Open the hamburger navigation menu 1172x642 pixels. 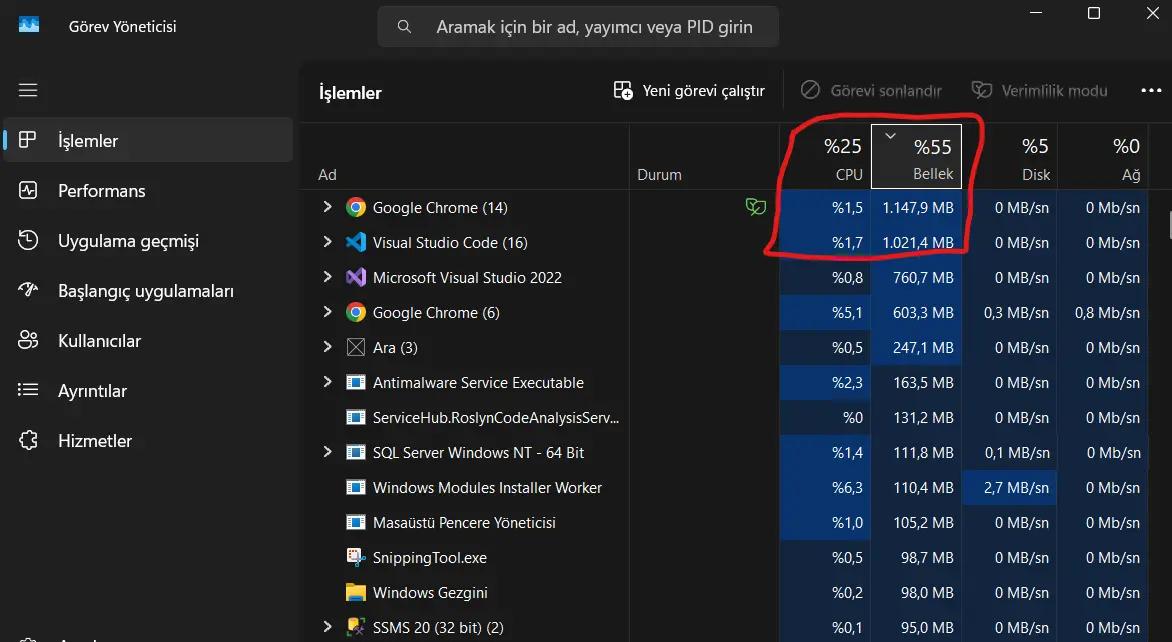click(28, 90)
